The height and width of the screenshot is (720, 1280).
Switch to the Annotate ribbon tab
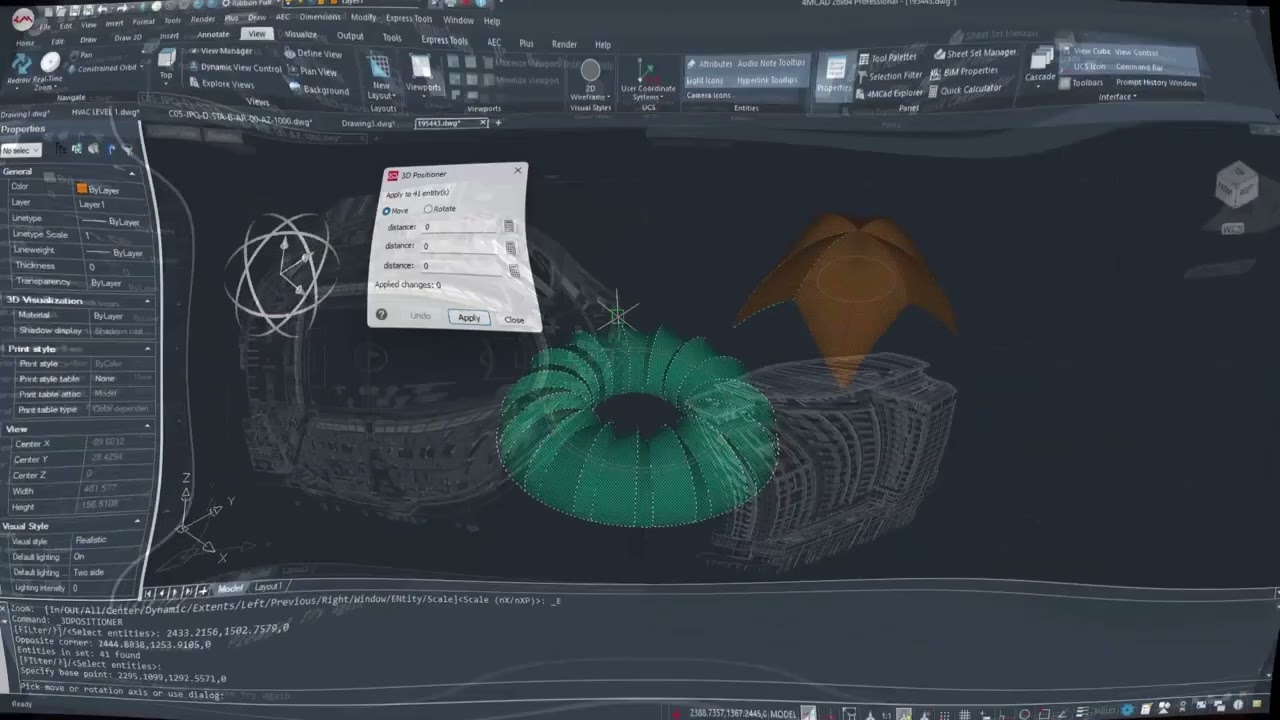[213, 34]
